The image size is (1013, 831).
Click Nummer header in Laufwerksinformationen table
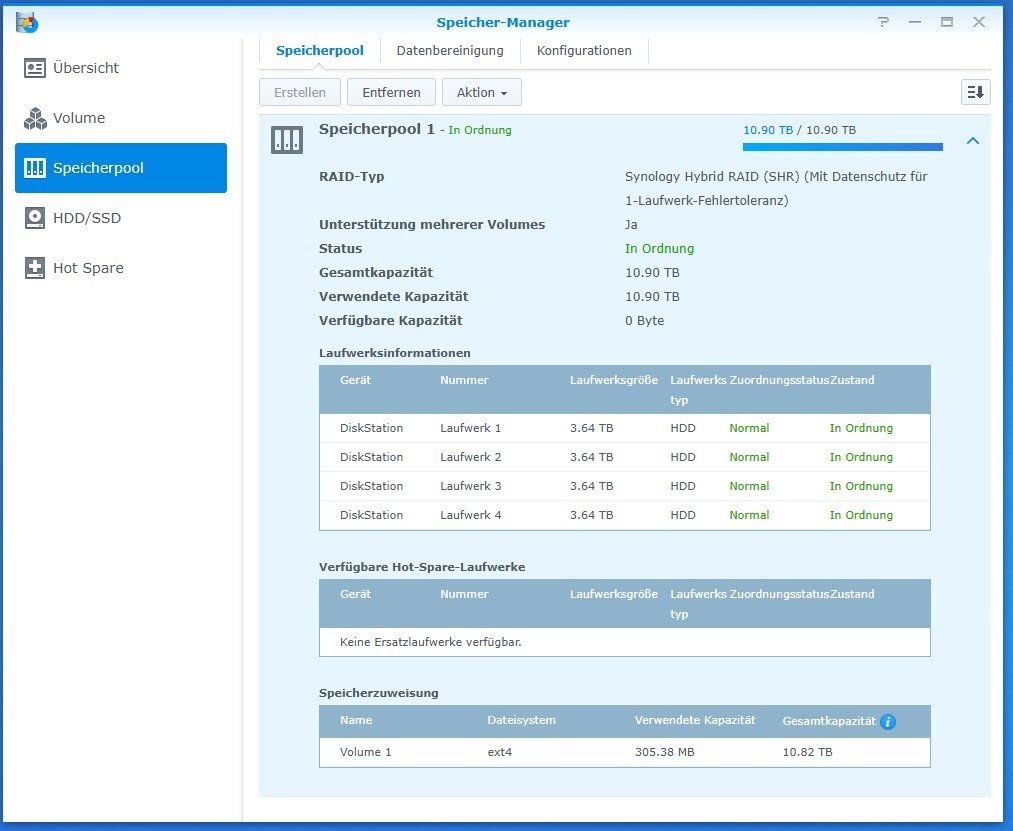464,380
